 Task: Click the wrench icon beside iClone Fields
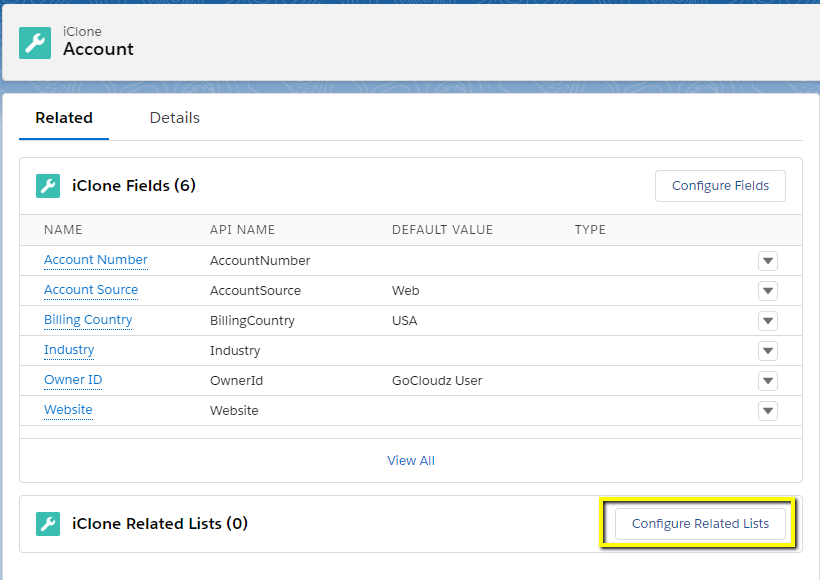(48, 186)
